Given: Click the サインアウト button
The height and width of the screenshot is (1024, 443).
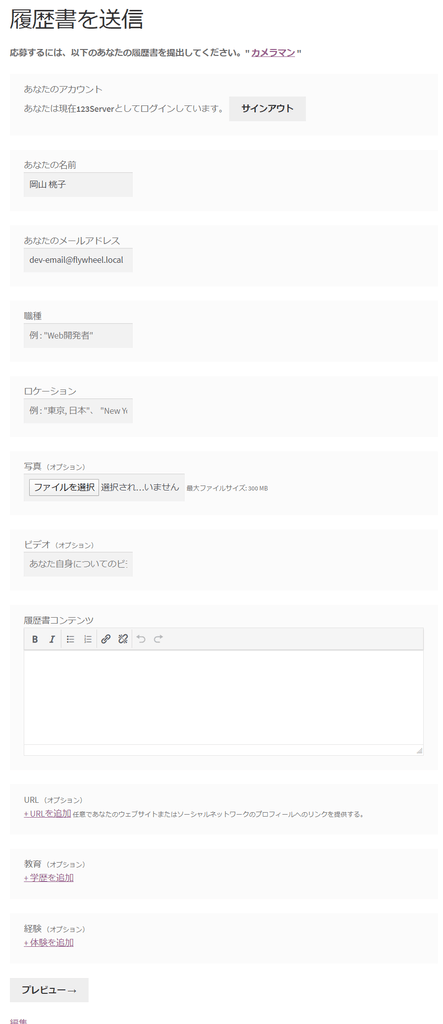Looking at the screenshot, I should pyautogui.click(x=267, y=109).
